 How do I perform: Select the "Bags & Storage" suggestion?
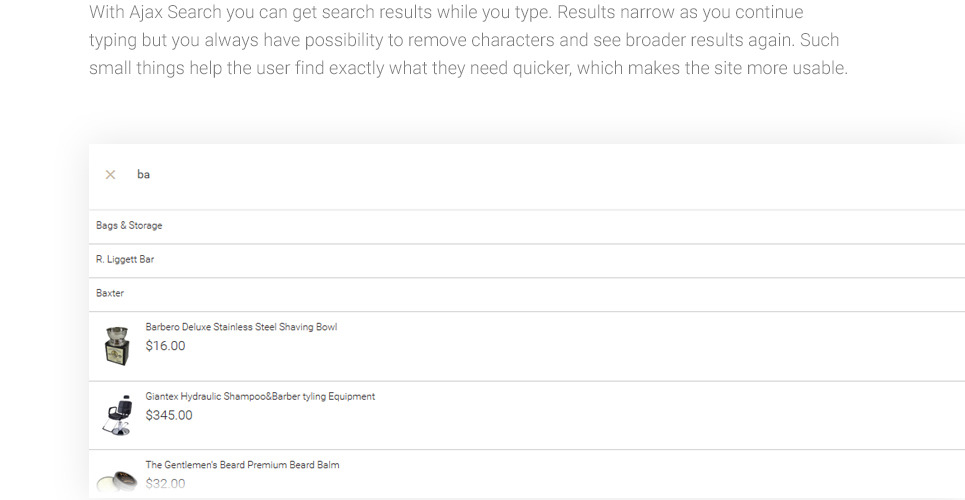coord(129,226)
